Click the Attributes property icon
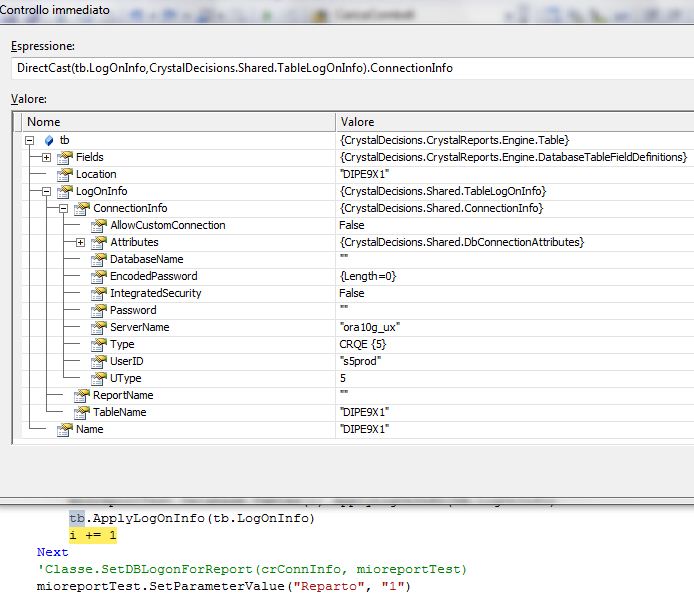Image resolution: width=694 pixels, height=596 pixels. (x=99, y=242)
